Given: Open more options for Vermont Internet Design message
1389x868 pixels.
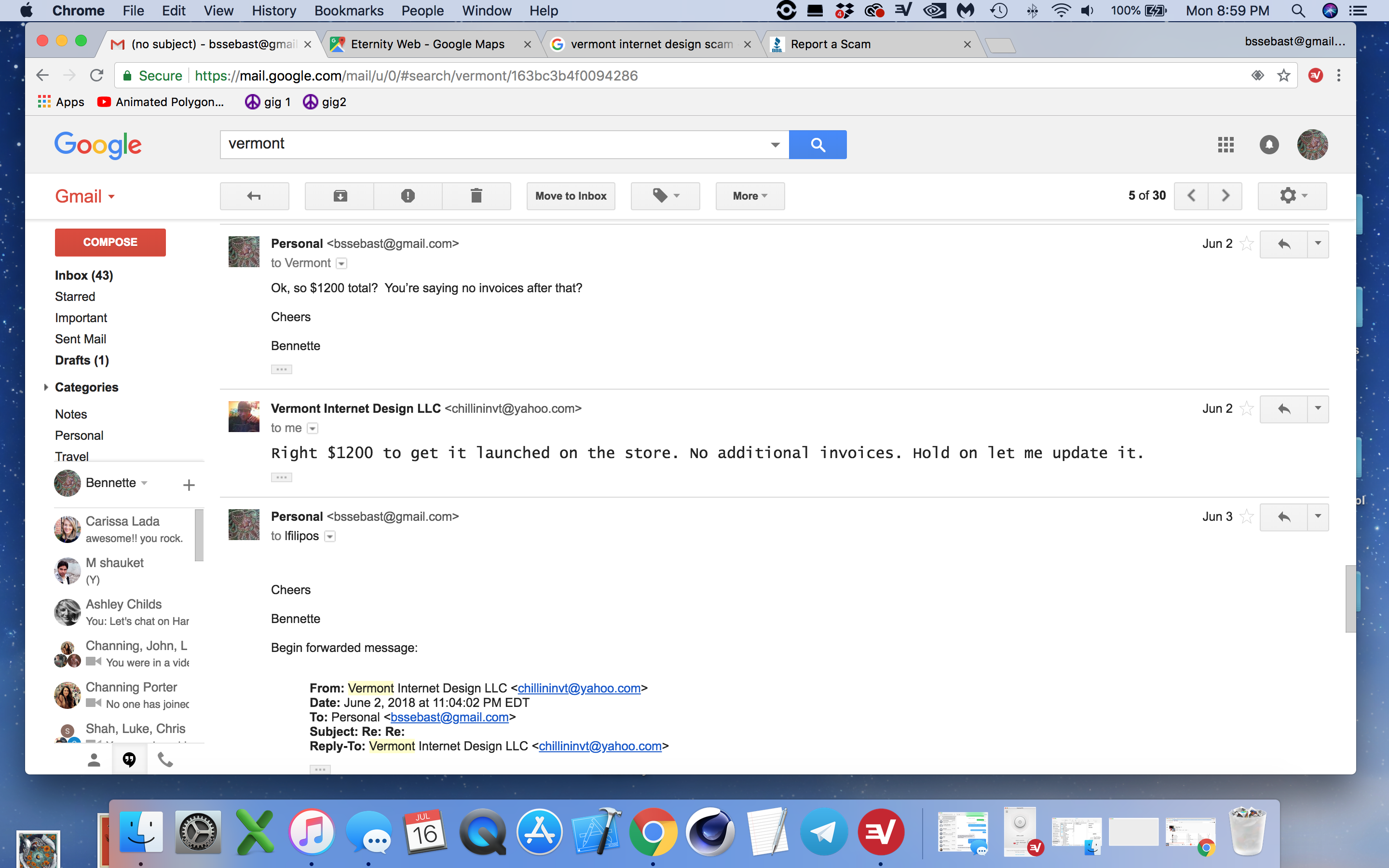Looking at the screenshot, I should pos(1318,409).
